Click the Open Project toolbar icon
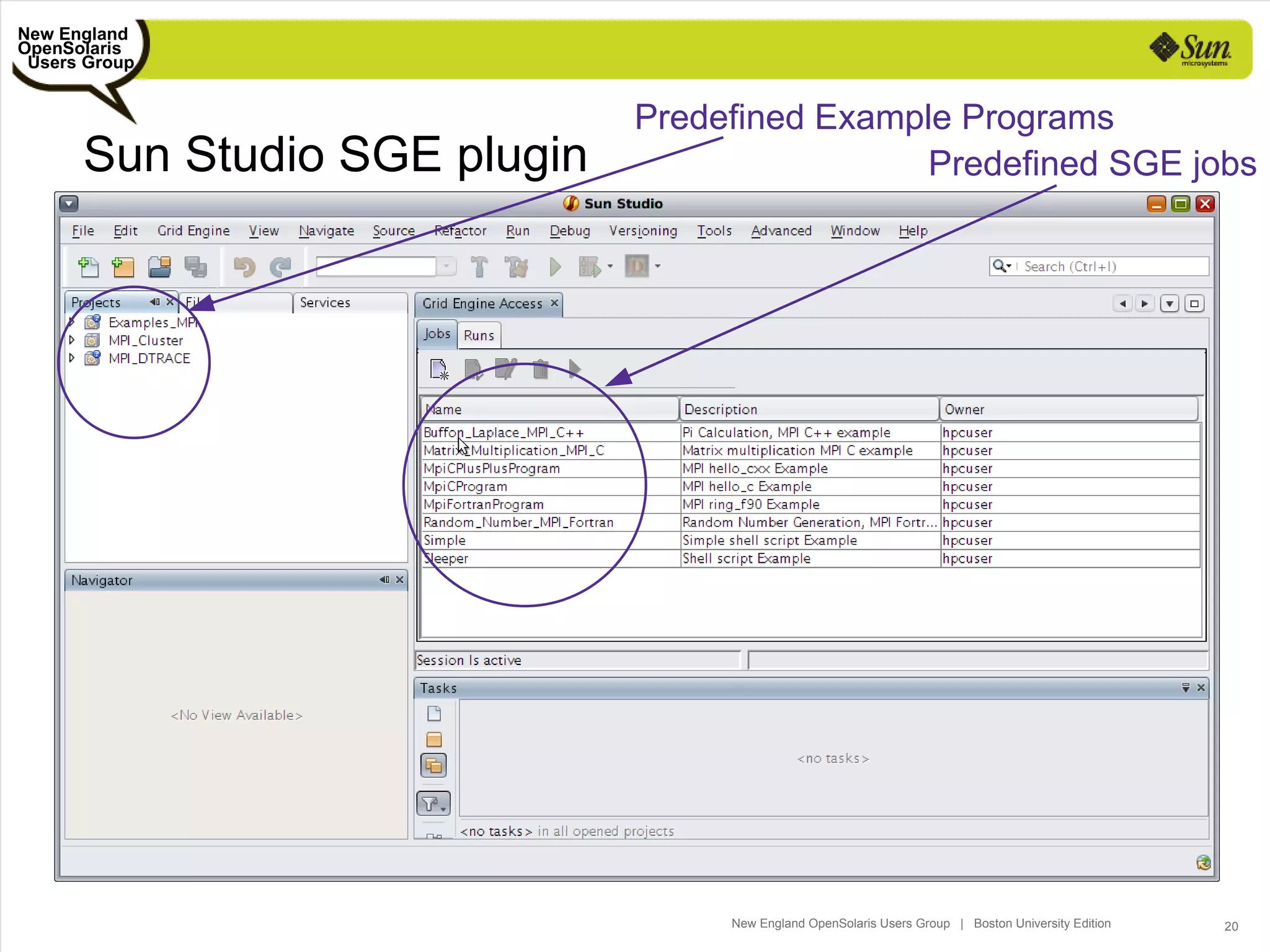 (159, 267)
